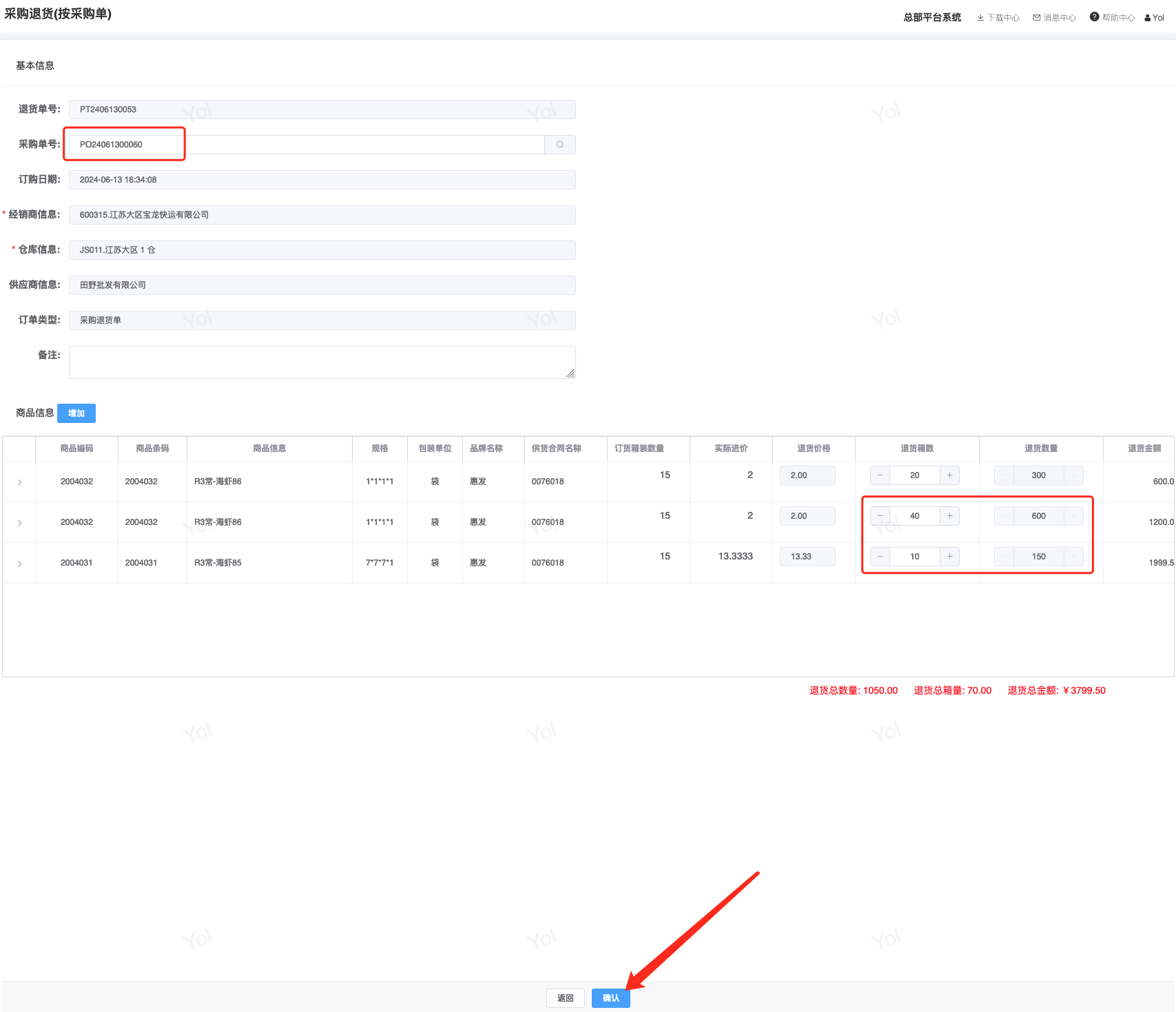Image resolution: width=1176 pixels, height=1012 pixels.
Task: Click the 退货箱数 column header
Action: click(x=917, y=448)
